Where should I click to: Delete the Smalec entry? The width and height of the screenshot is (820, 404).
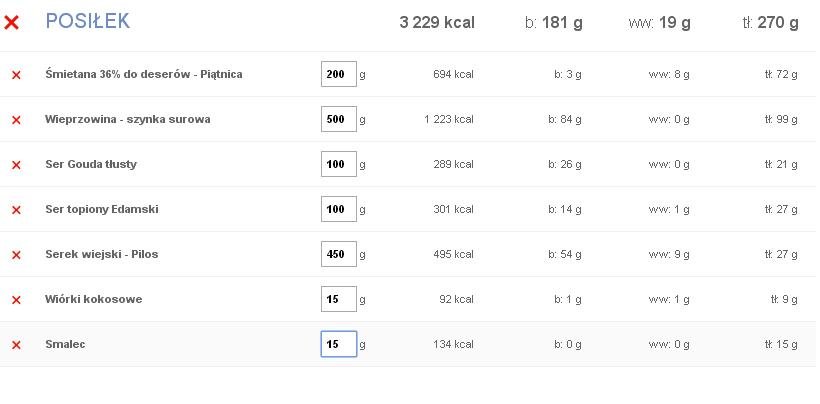coord(16,345)
